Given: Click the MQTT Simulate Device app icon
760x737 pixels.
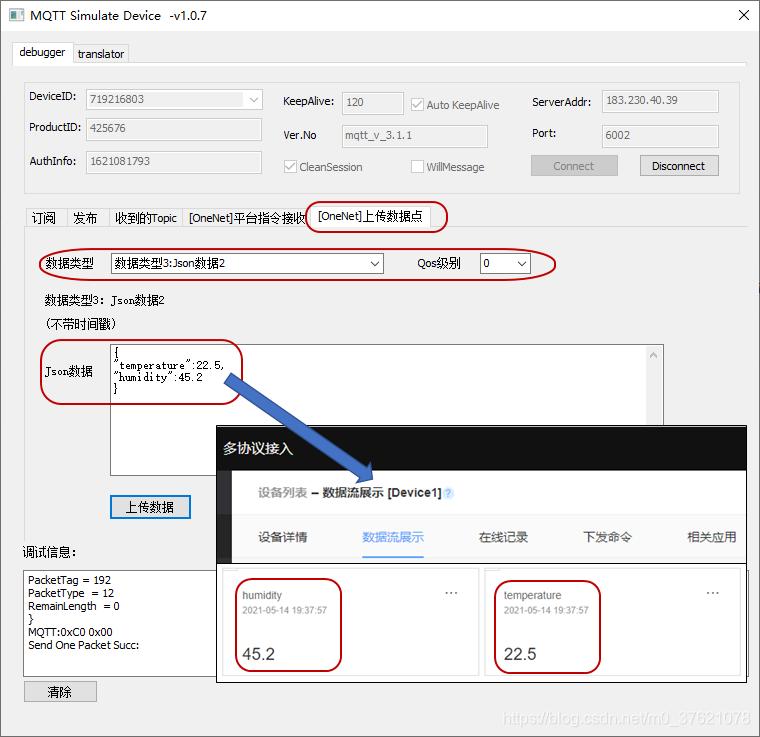Looking at the screenshot, I should click(x=16, y=15).
